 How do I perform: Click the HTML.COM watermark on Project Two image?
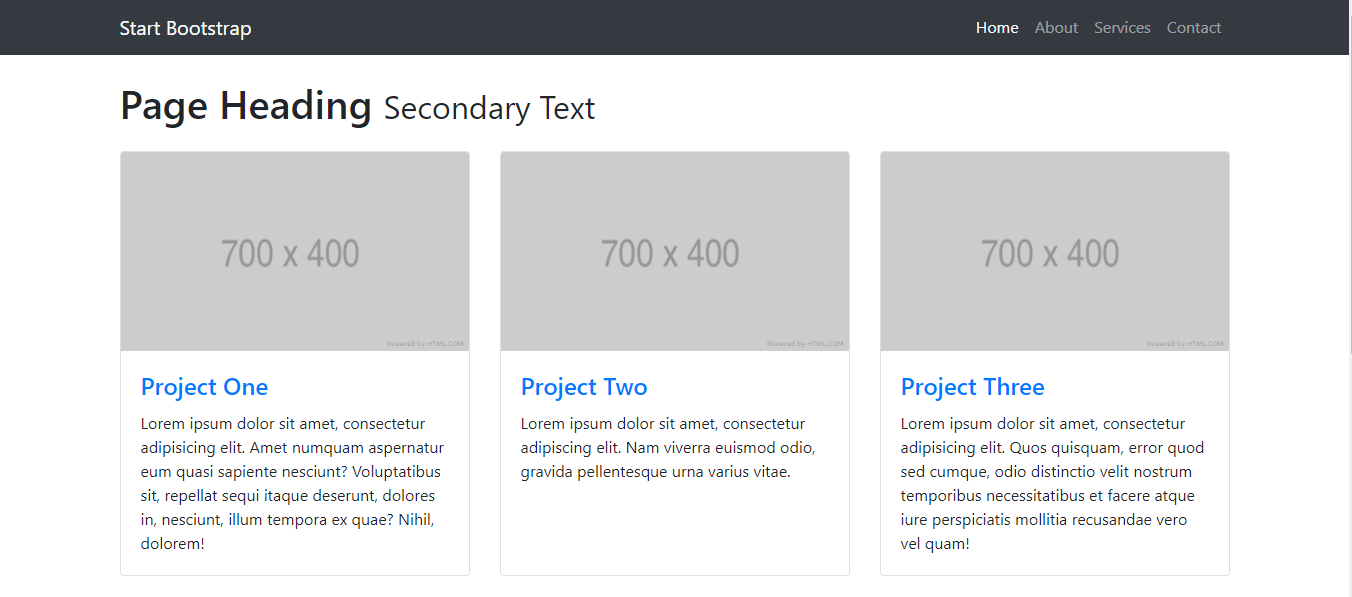click(805, 344)
